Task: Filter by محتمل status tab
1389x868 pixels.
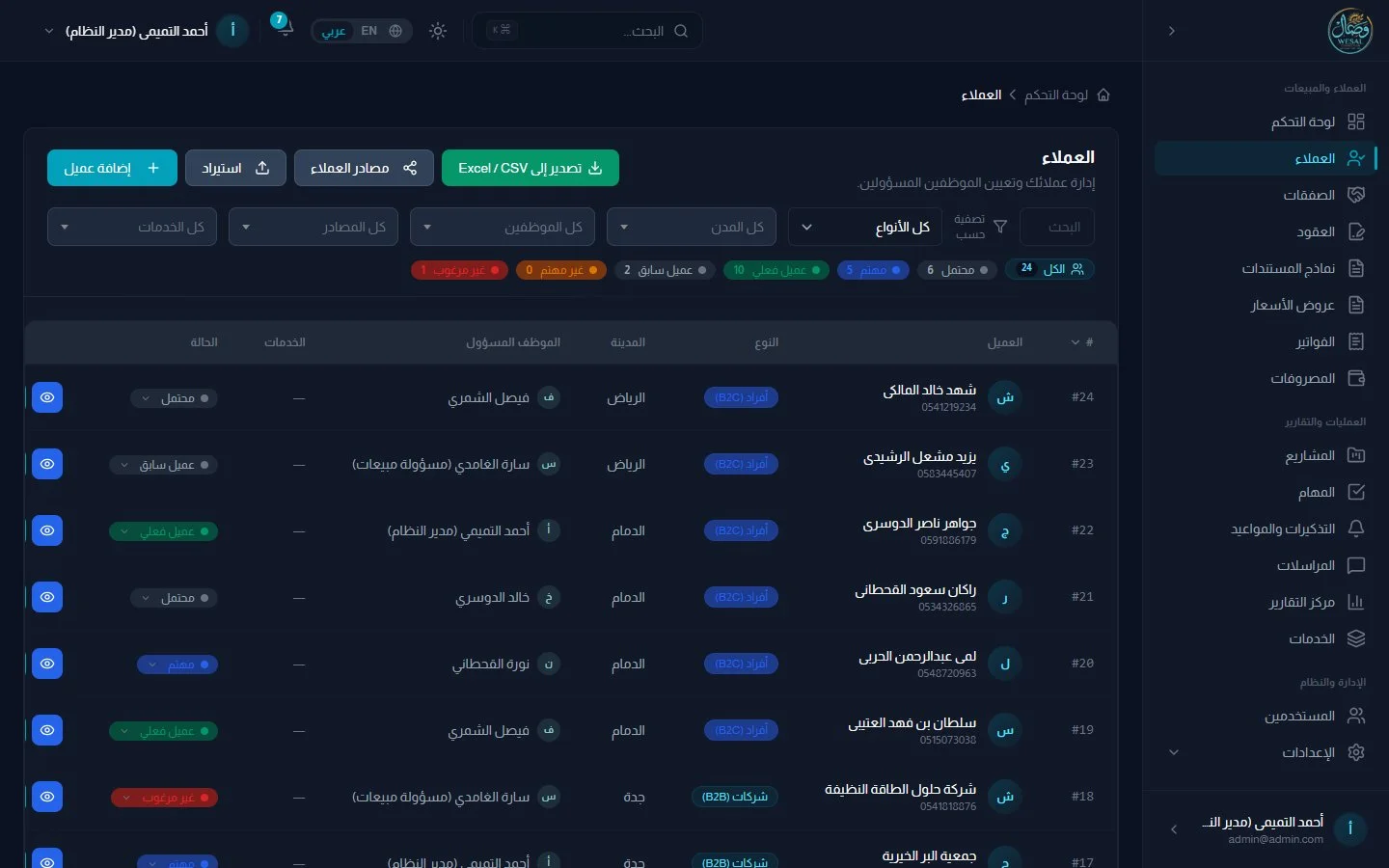Action: (957, 270)
